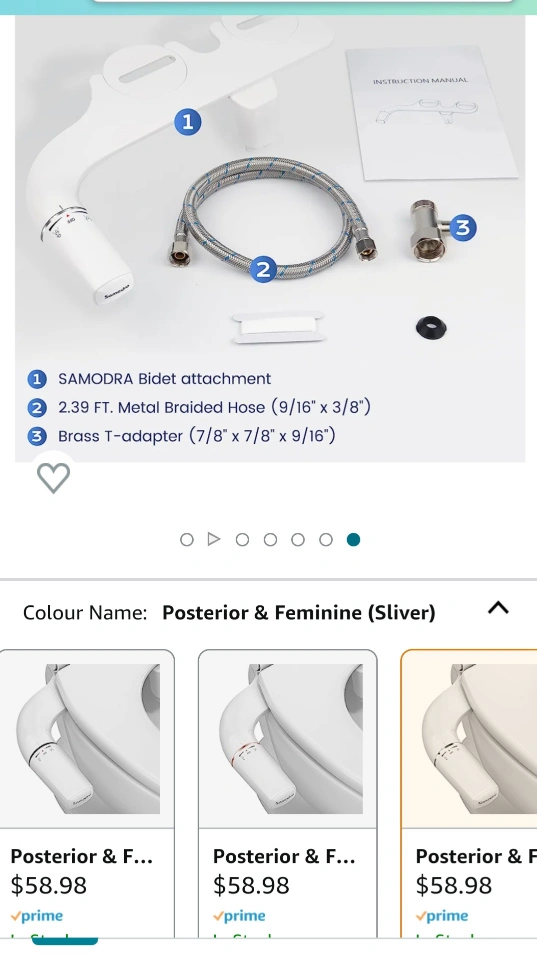Screen dimensions: 537x954
Task: Tap the prime badge on second option
Action: click(239, 916)
